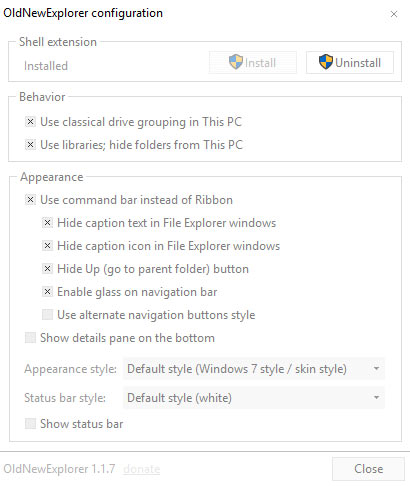Click the arrow of Appearance style dropdown

[376, 369]
